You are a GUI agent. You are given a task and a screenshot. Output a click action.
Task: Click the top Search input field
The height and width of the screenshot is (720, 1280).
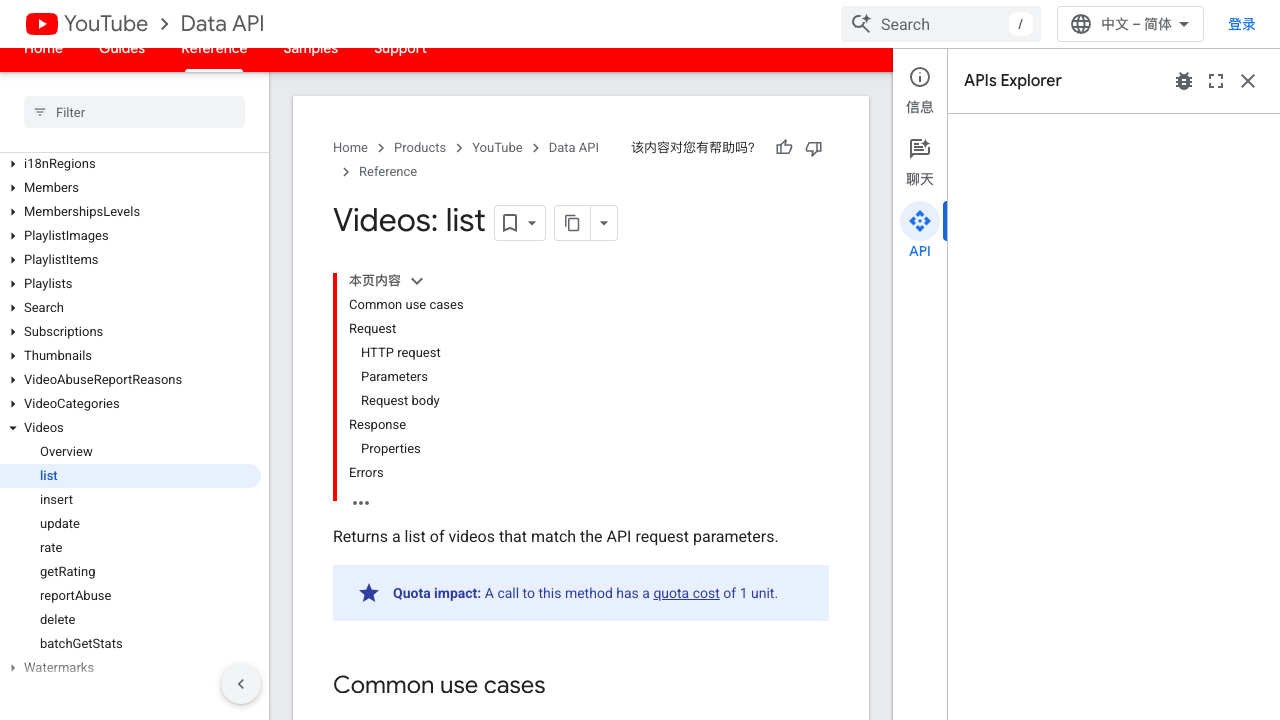[x=941, y=24]
